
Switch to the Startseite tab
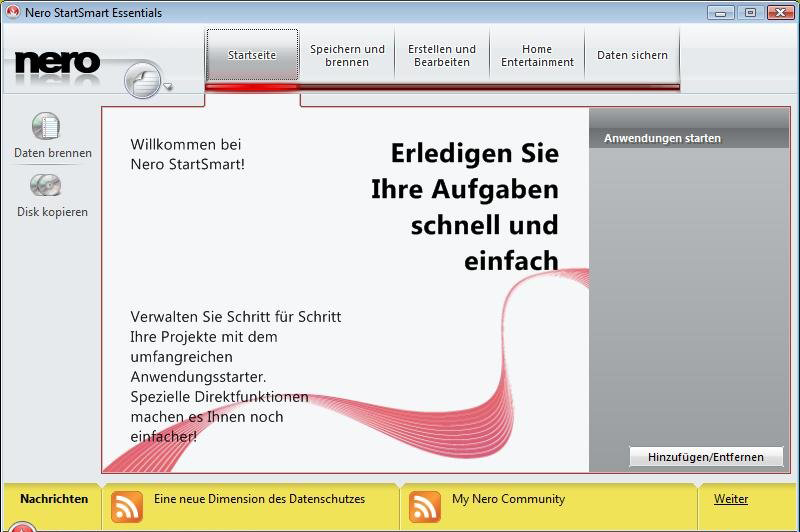point(252,55)
